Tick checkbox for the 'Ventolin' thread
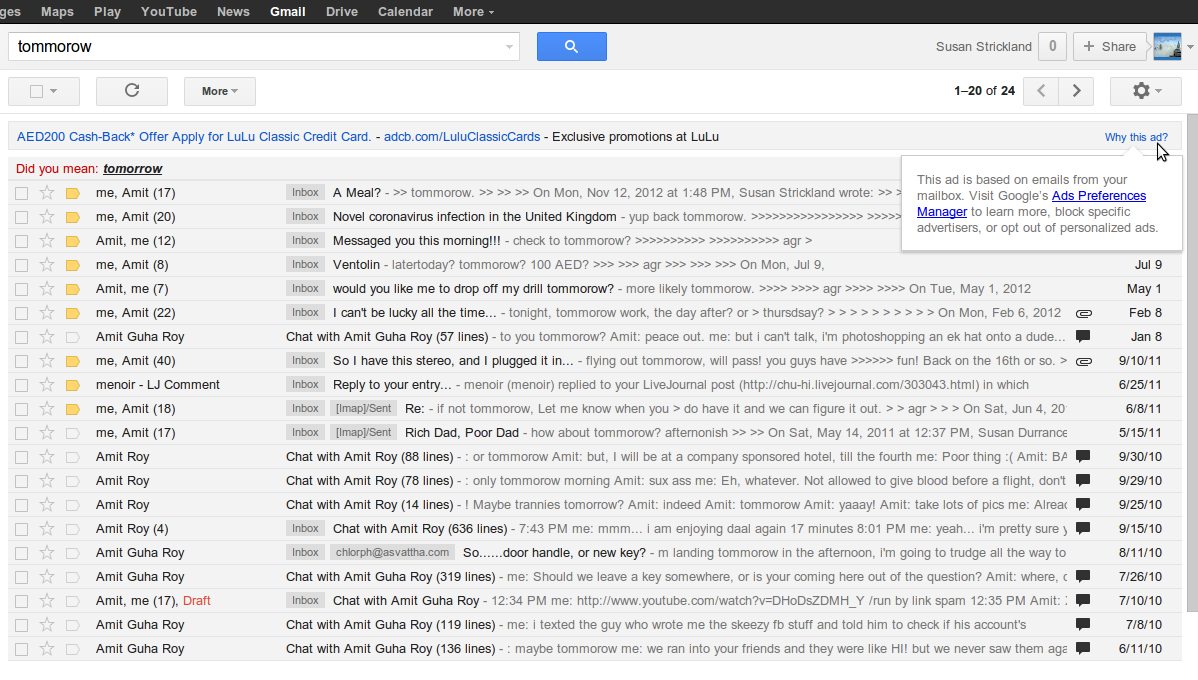 point(21,266)
